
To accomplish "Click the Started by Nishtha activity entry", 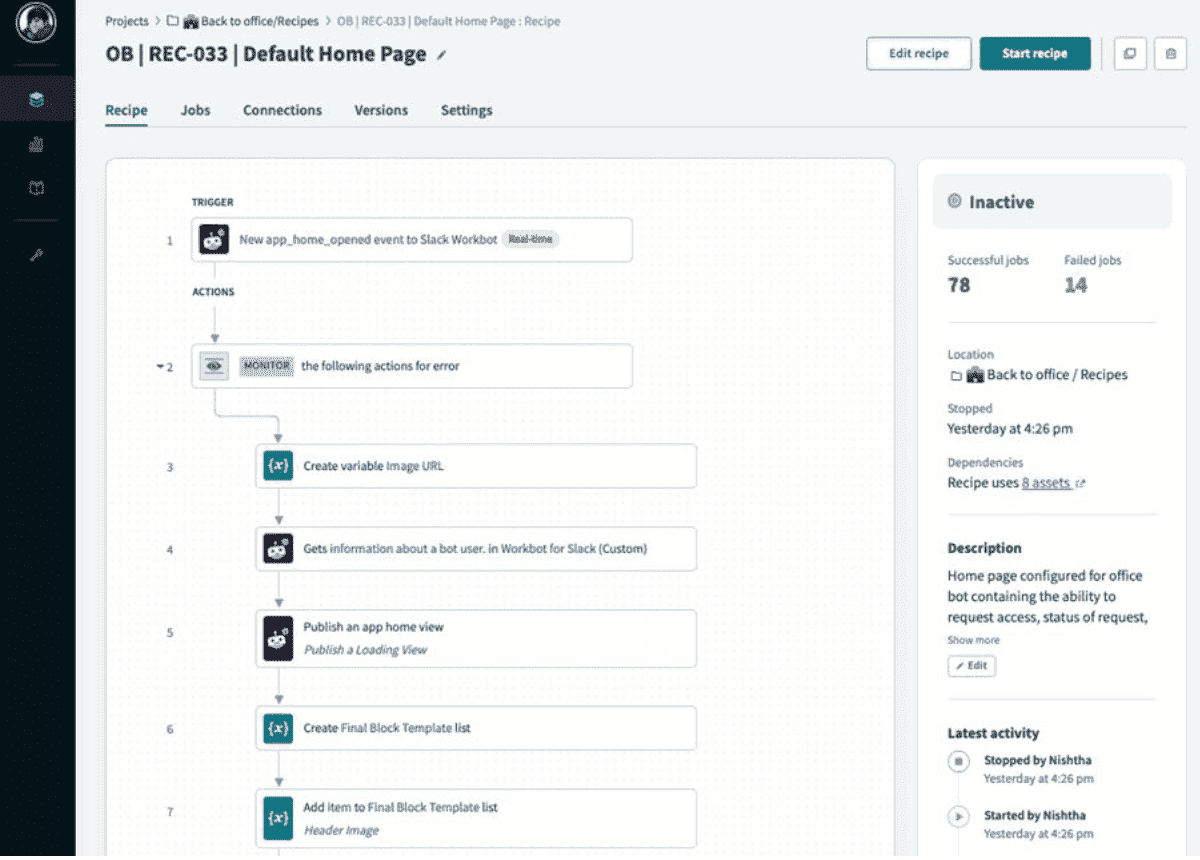I will pos(1034,816).
